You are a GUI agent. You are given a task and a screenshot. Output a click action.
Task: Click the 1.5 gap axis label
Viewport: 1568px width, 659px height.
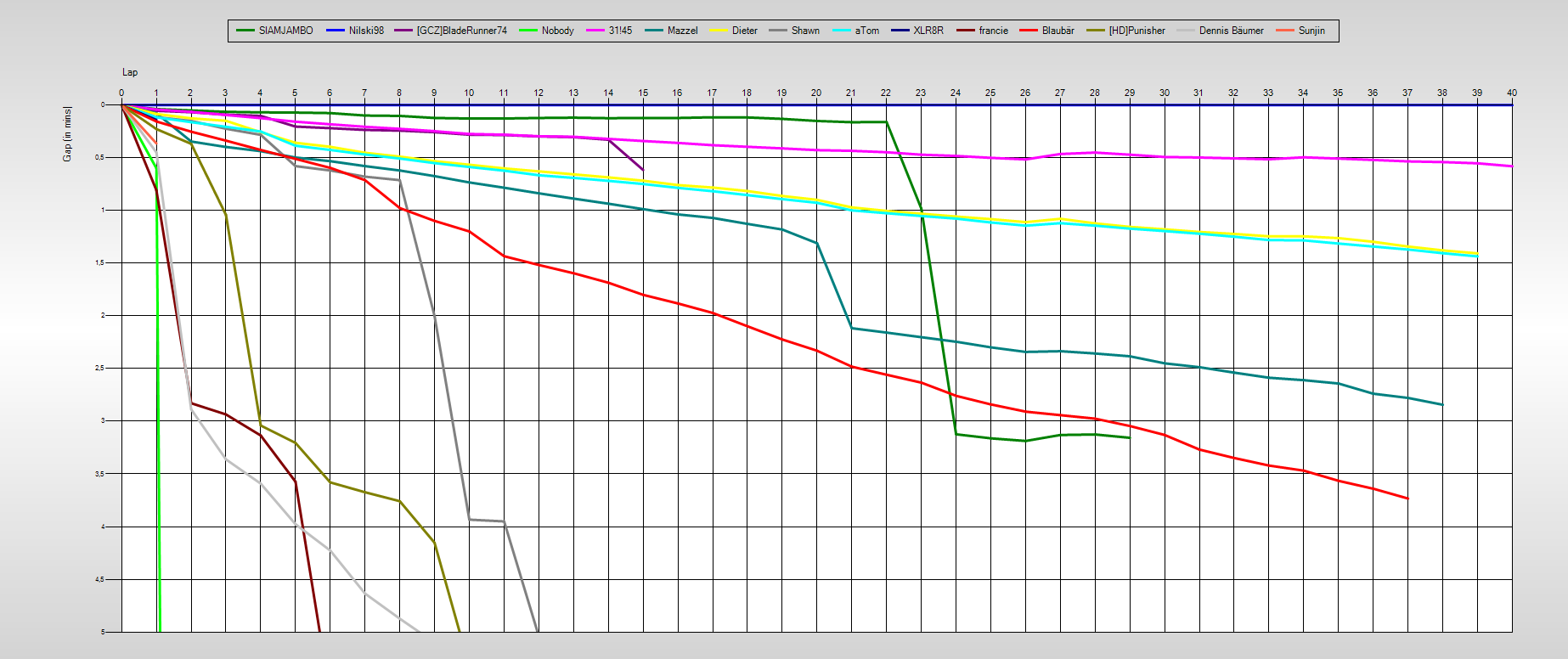[x=99, y=262]
